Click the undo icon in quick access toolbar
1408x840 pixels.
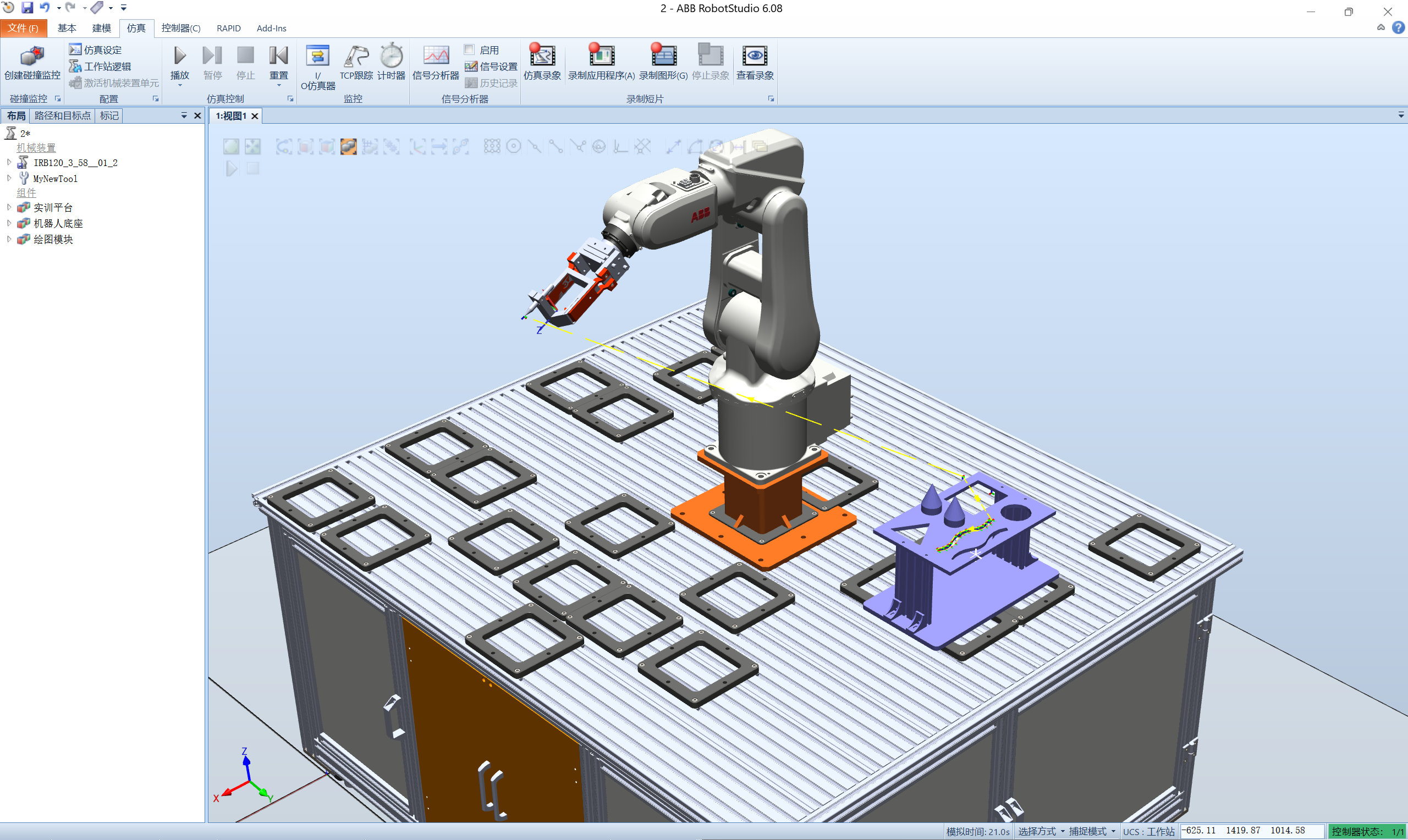click(44, 8)
